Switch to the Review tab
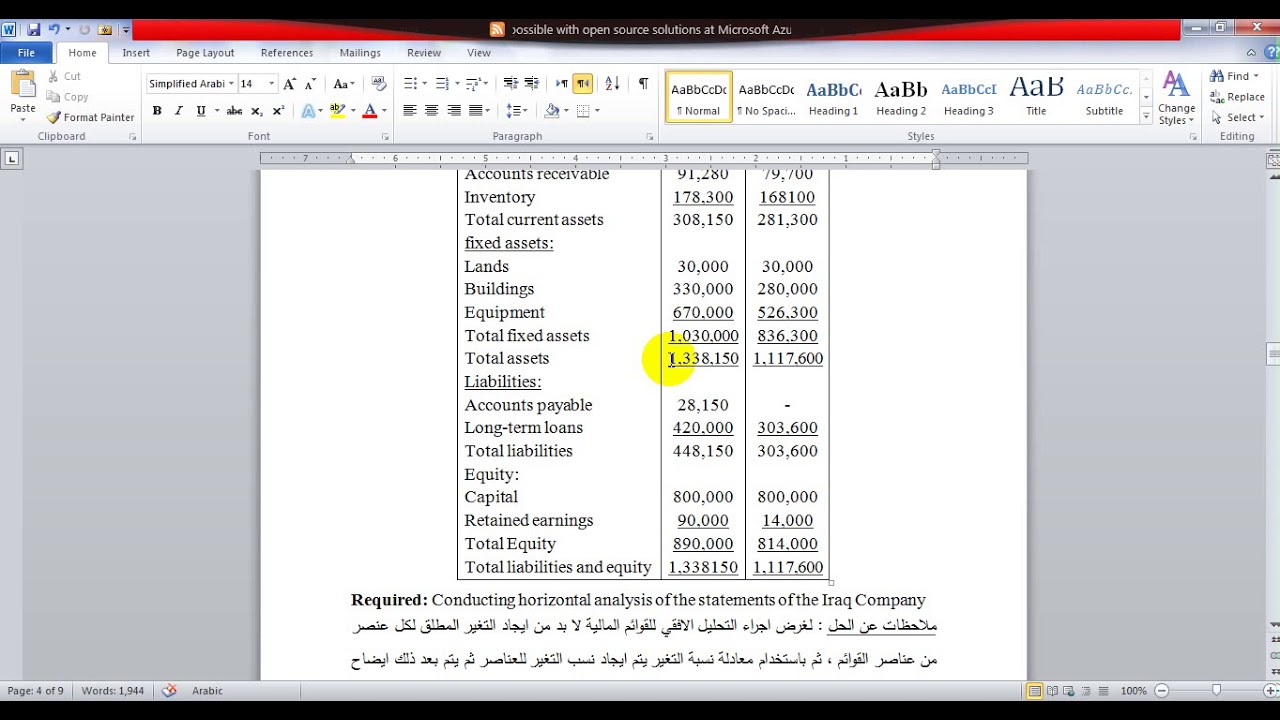1280x720 pixels. coord(424,53)
